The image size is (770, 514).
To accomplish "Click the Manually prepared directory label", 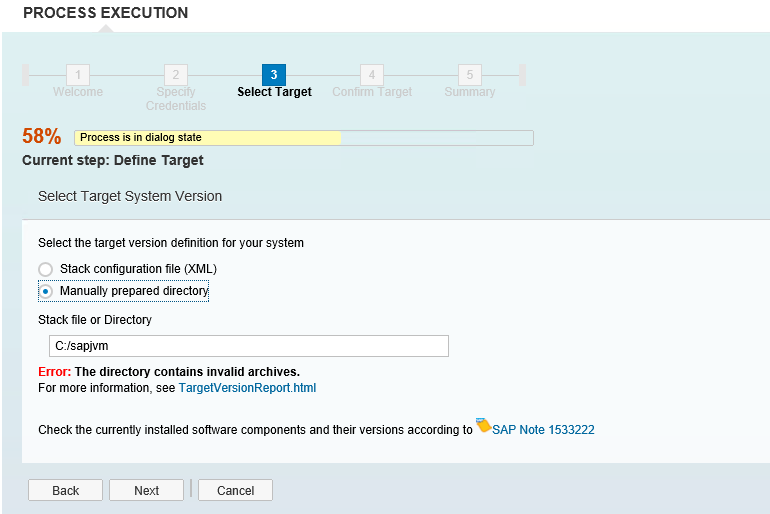I will [x=134, y=291].
